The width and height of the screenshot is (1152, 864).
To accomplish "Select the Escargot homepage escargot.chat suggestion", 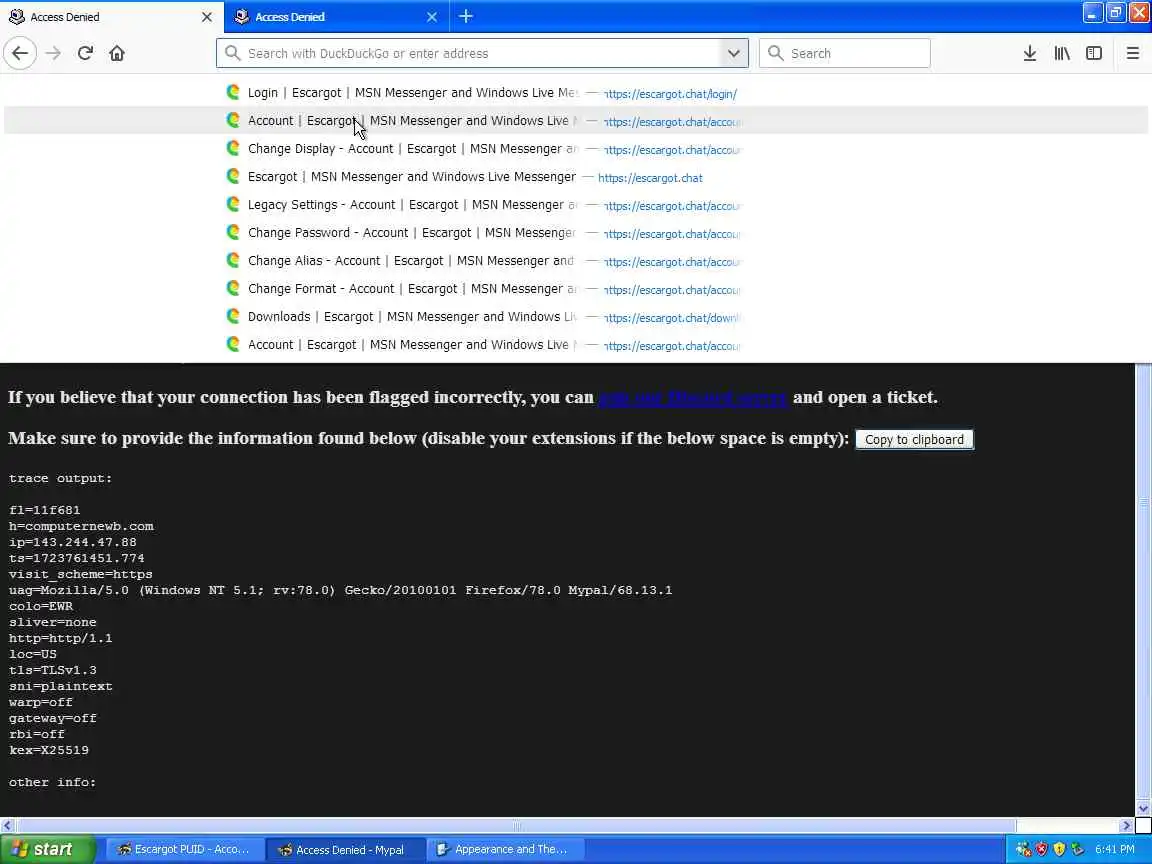I will (x=576, y=176).
